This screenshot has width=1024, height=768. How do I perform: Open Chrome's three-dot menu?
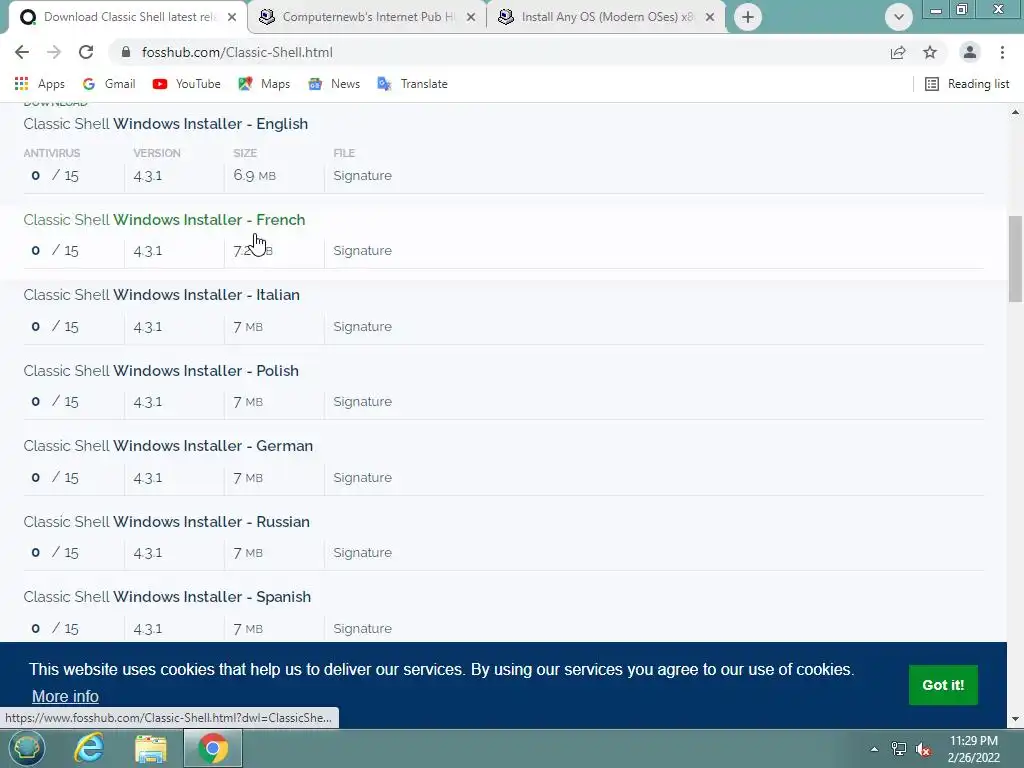(x=1002, y=52)
